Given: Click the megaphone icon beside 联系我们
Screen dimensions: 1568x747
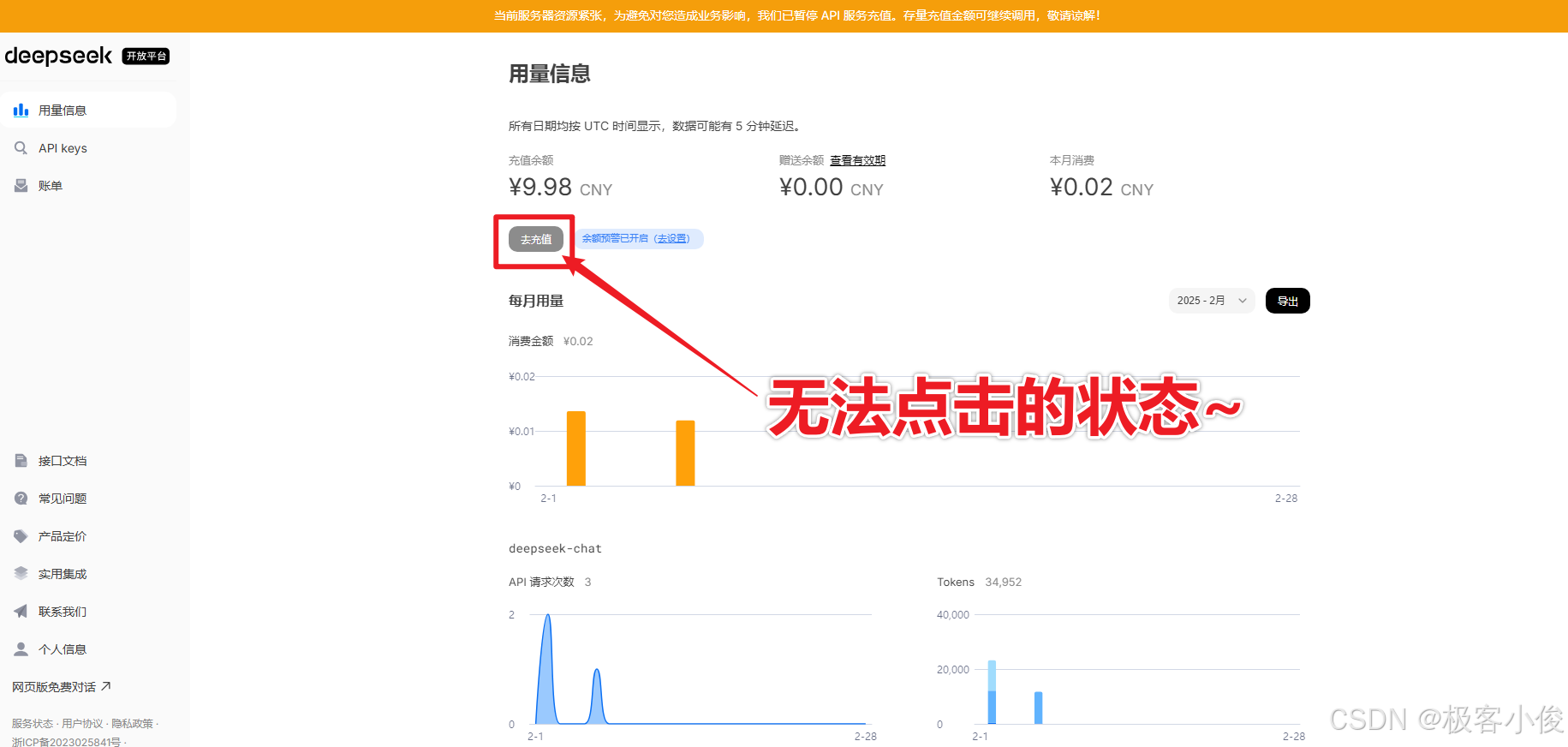Looking at the screenshot, I should click(21, 612).
